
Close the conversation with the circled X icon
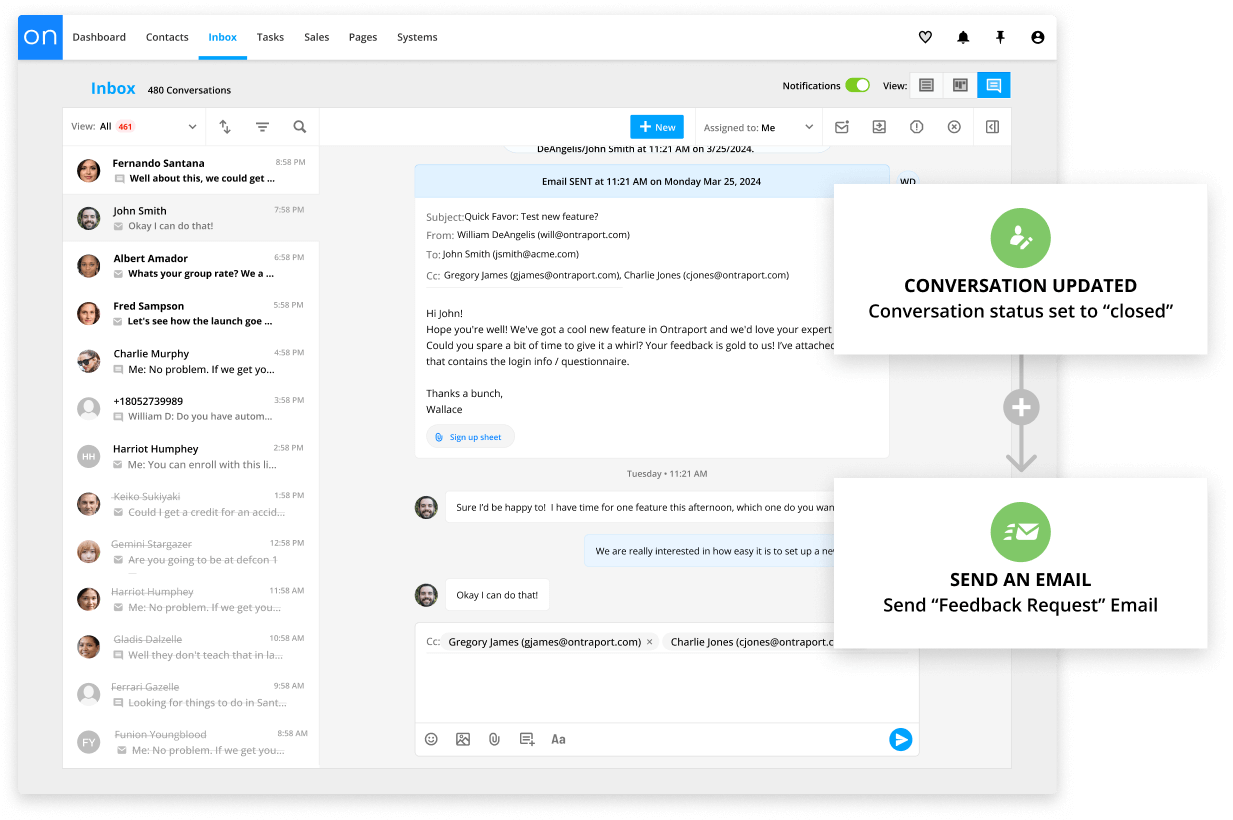954,126
